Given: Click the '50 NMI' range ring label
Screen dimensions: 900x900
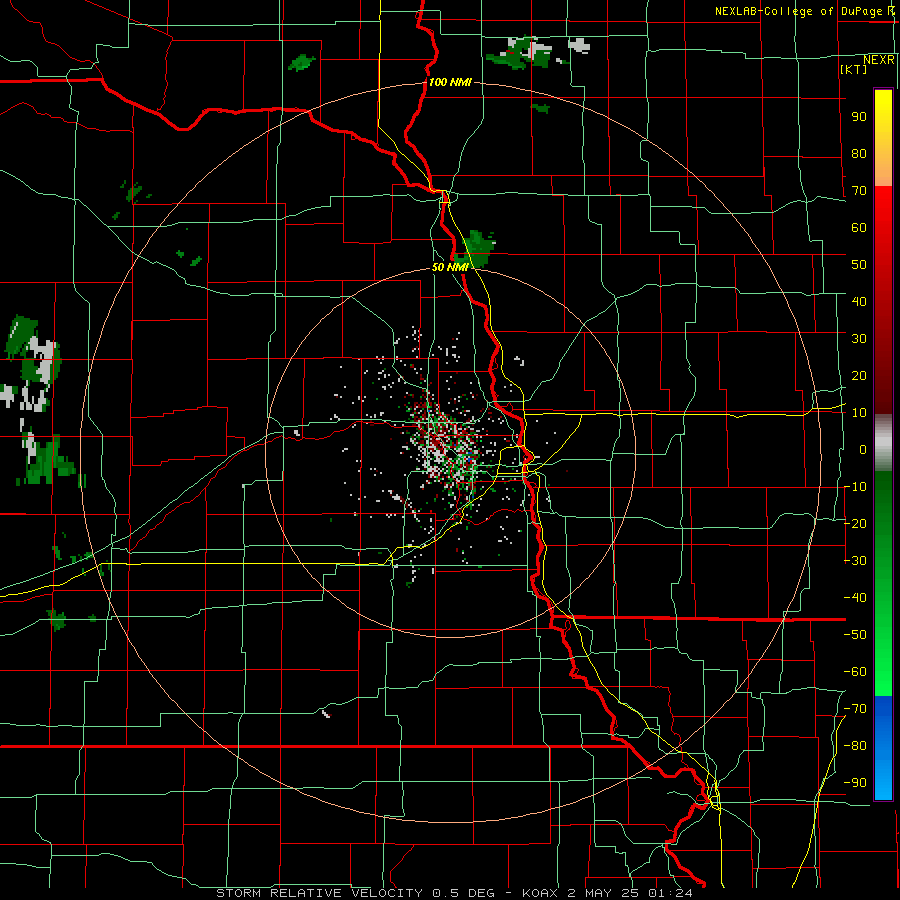Looking at the screenshot, I should [450, 267].
